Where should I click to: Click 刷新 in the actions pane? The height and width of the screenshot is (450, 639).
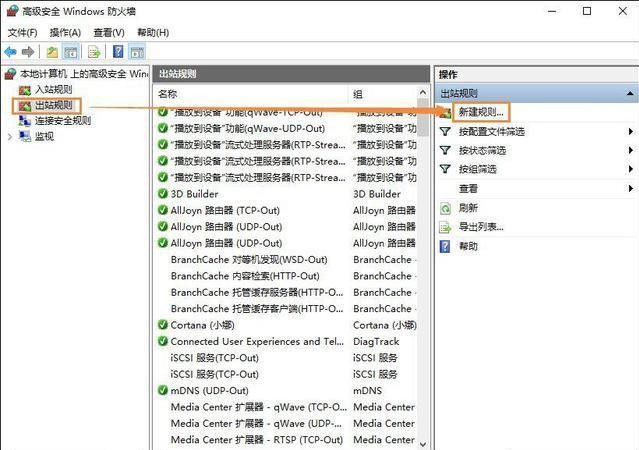[x=468, y=208]
